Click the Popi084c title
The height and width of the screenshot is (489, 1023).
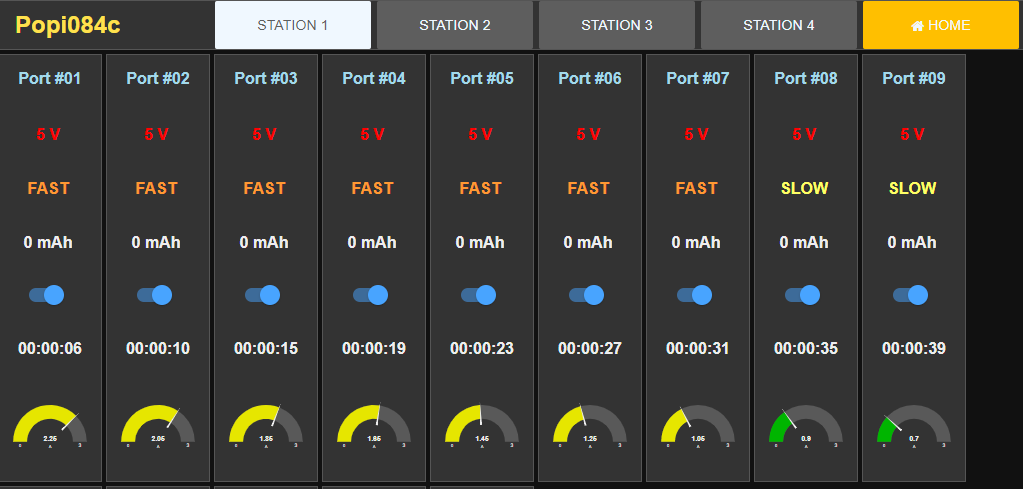[x=68, y=25]
